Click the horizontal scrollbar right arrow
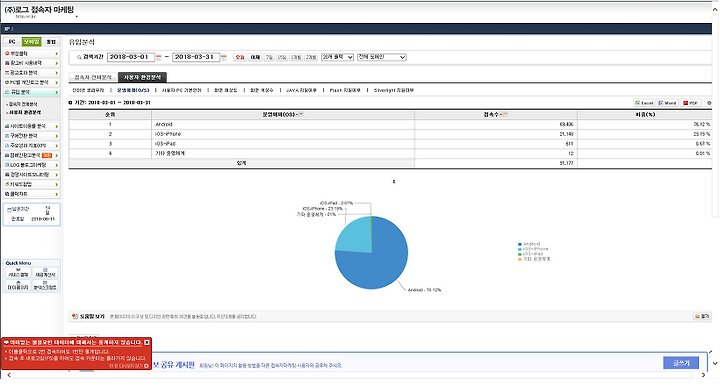 click(x=703, y=375)
